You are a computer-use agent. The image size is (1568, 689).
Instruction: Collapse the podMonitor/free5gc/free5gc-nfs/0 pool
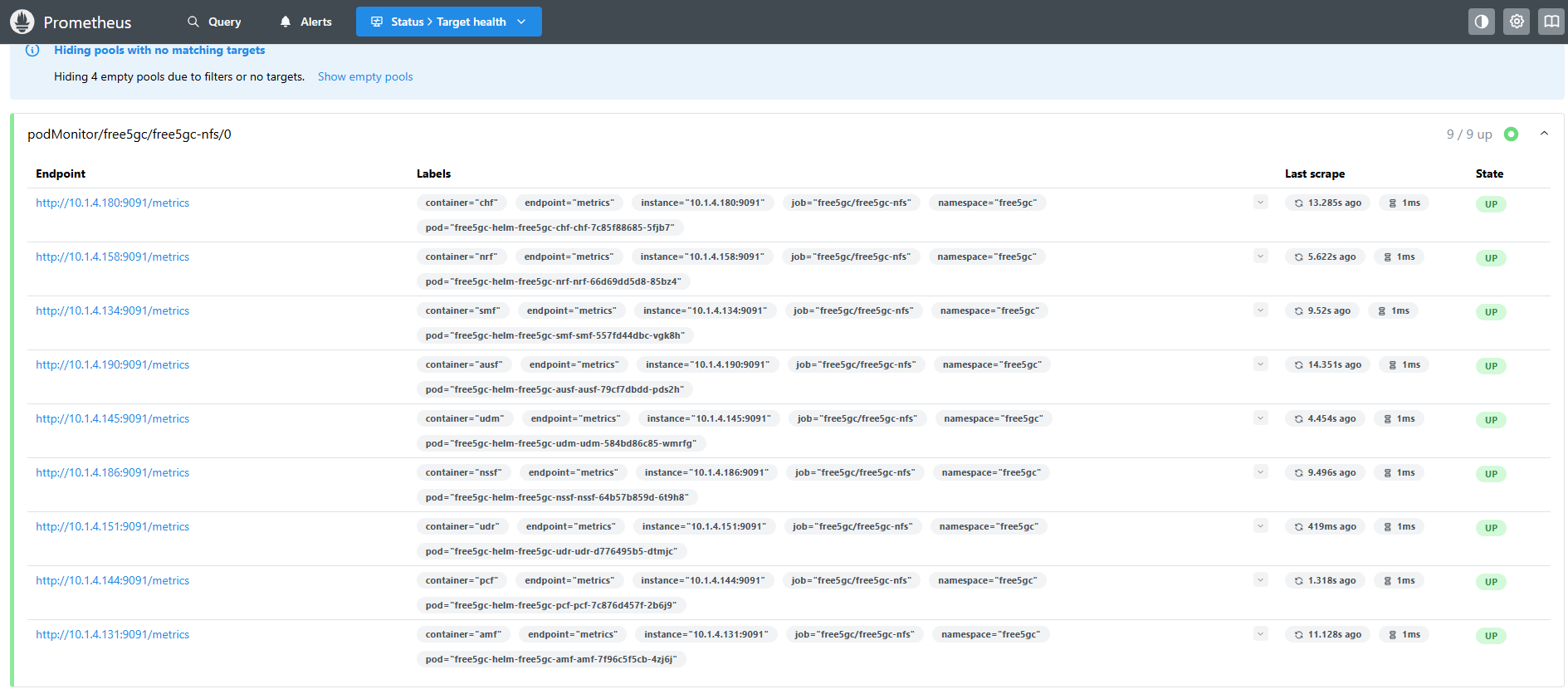point(1544,134)
